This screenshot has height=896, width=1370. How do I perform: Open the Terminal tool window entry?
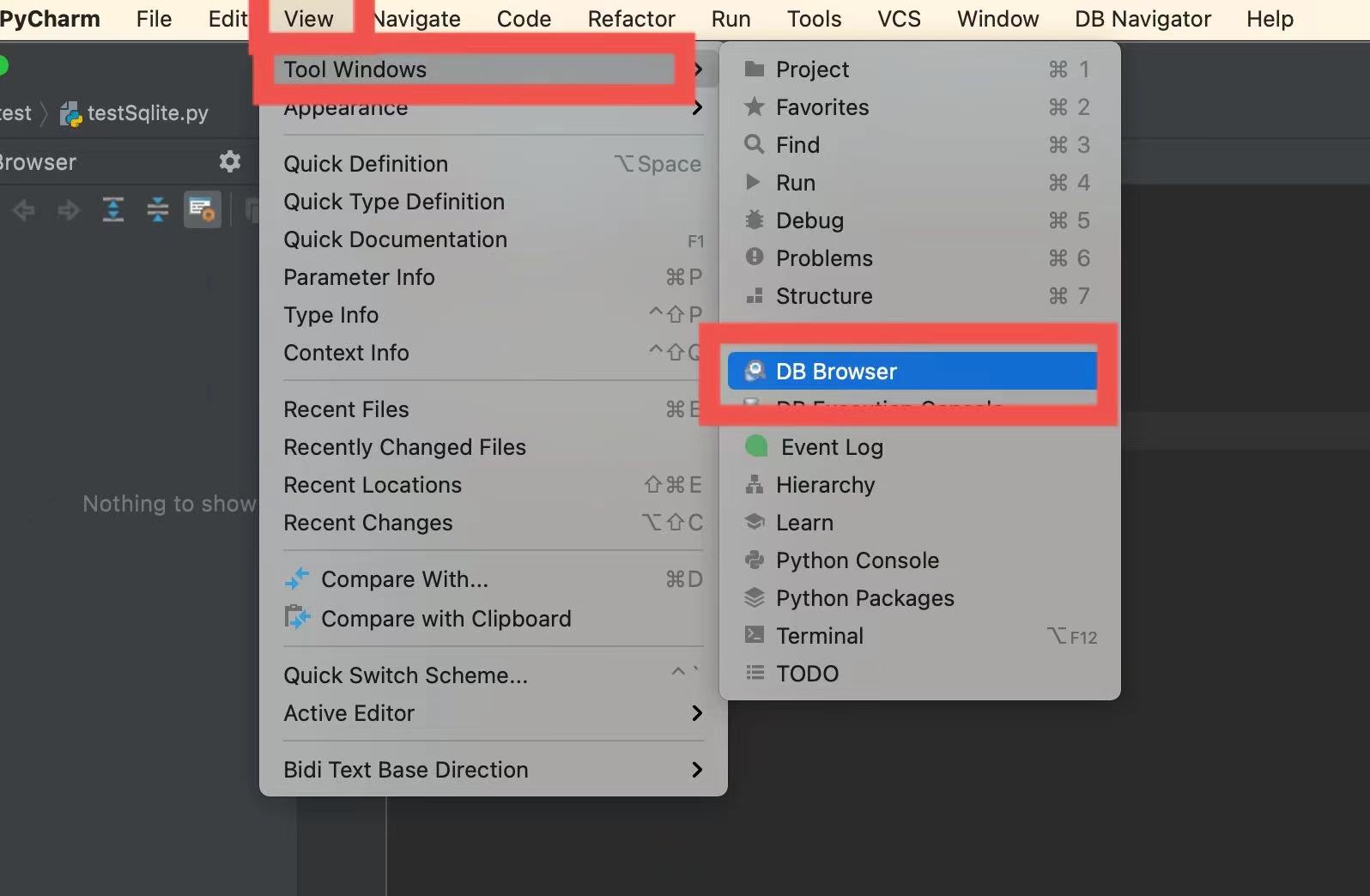click(819, 635)
